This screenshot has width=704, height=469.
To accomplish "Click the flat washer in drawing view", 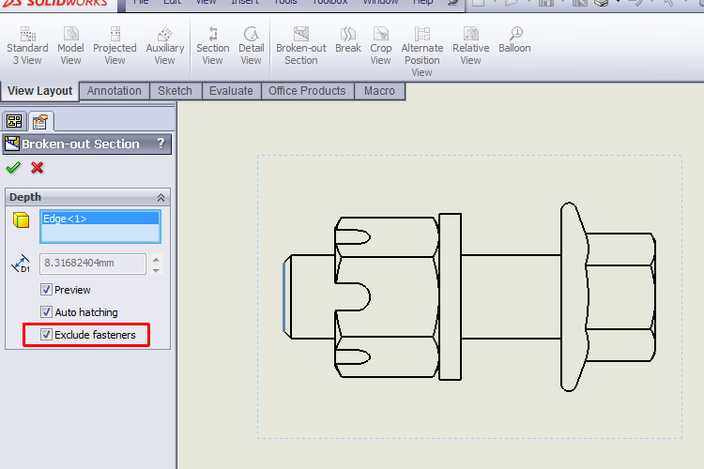I will click(450, 297).
